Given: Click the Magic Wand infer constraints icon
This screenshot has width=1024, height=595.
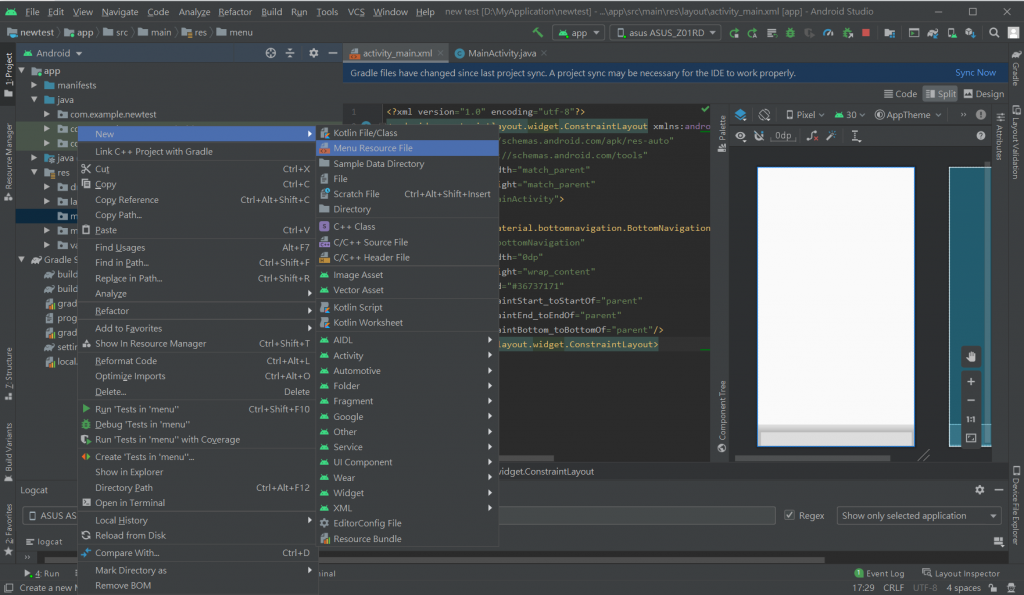Looking at the screenshot, I should point(832,136).
